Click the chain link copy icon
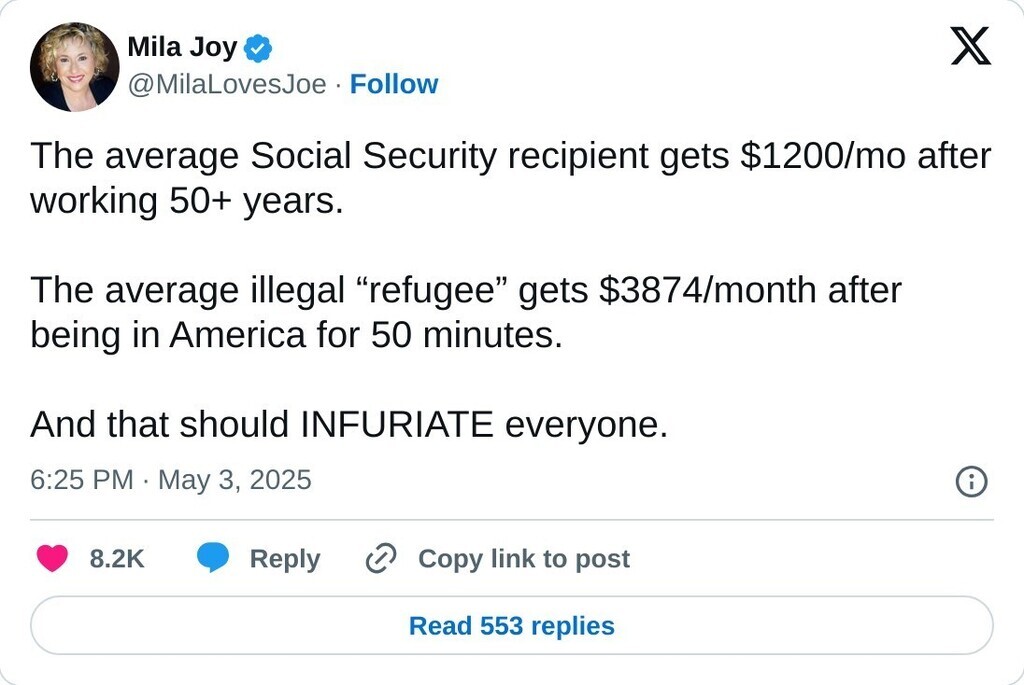The height and width of the screenshot is (685, 1024). pyautogui.click(x=381, y=558)
